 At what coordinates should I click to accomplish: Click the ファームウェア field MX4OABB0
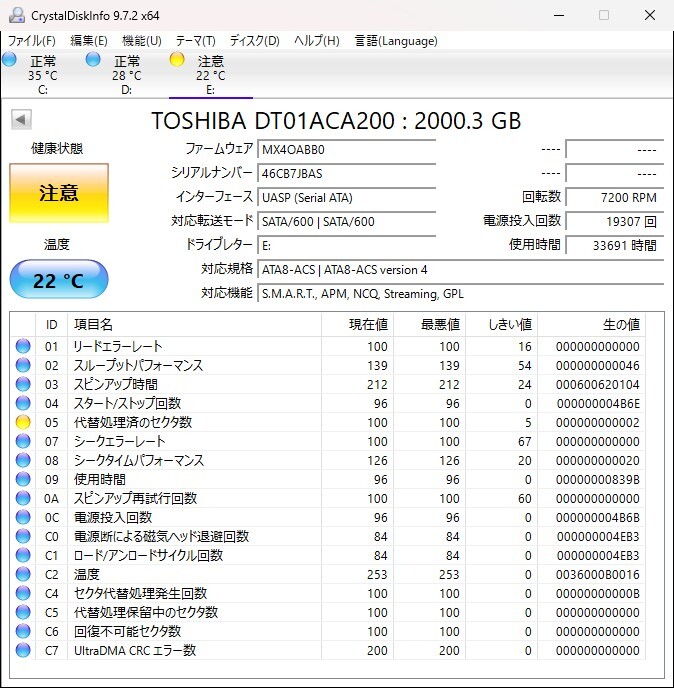coord(347,150)
